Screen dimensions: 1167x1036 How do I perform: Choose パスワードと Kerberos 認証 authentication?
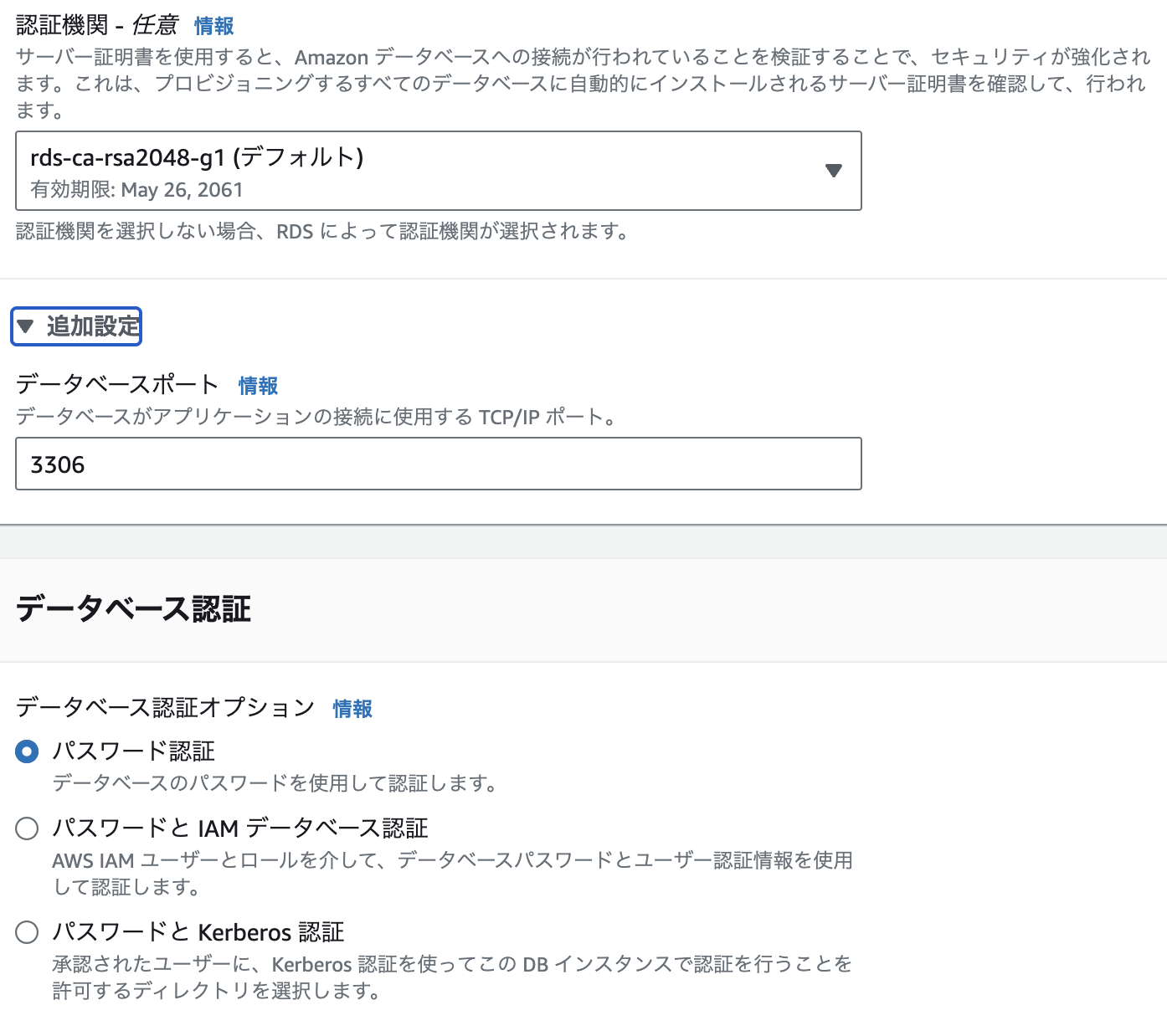(x=26, y=932)
